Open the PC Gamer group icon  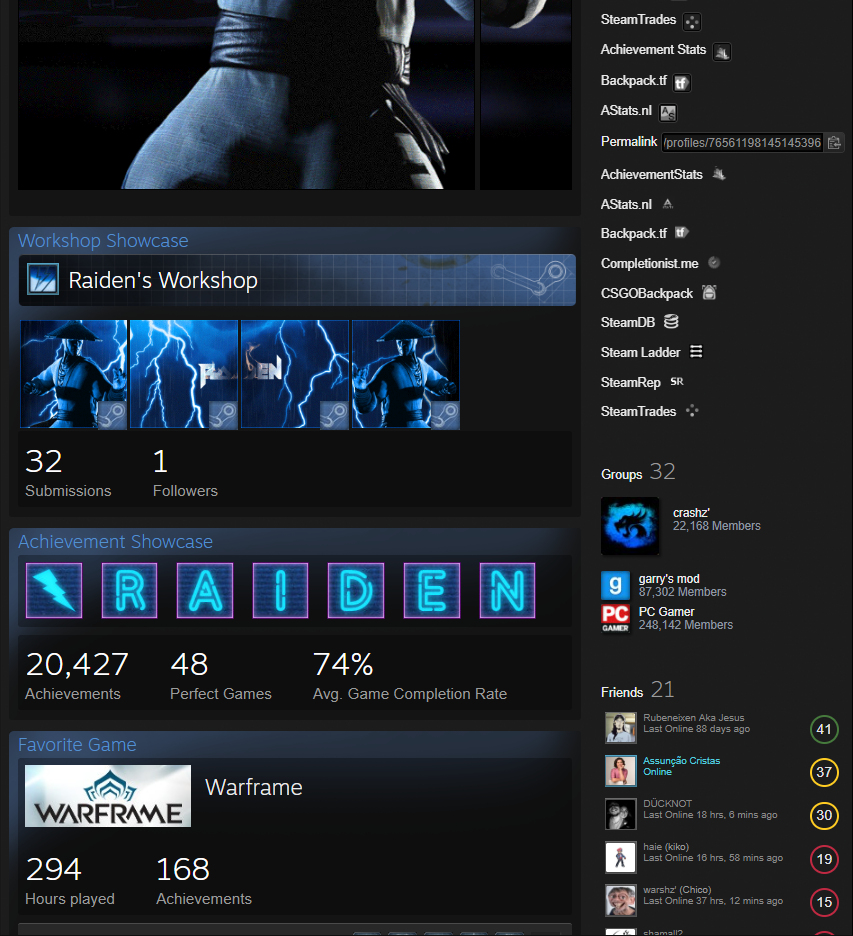pyautogui.click(x=615, y=618)
